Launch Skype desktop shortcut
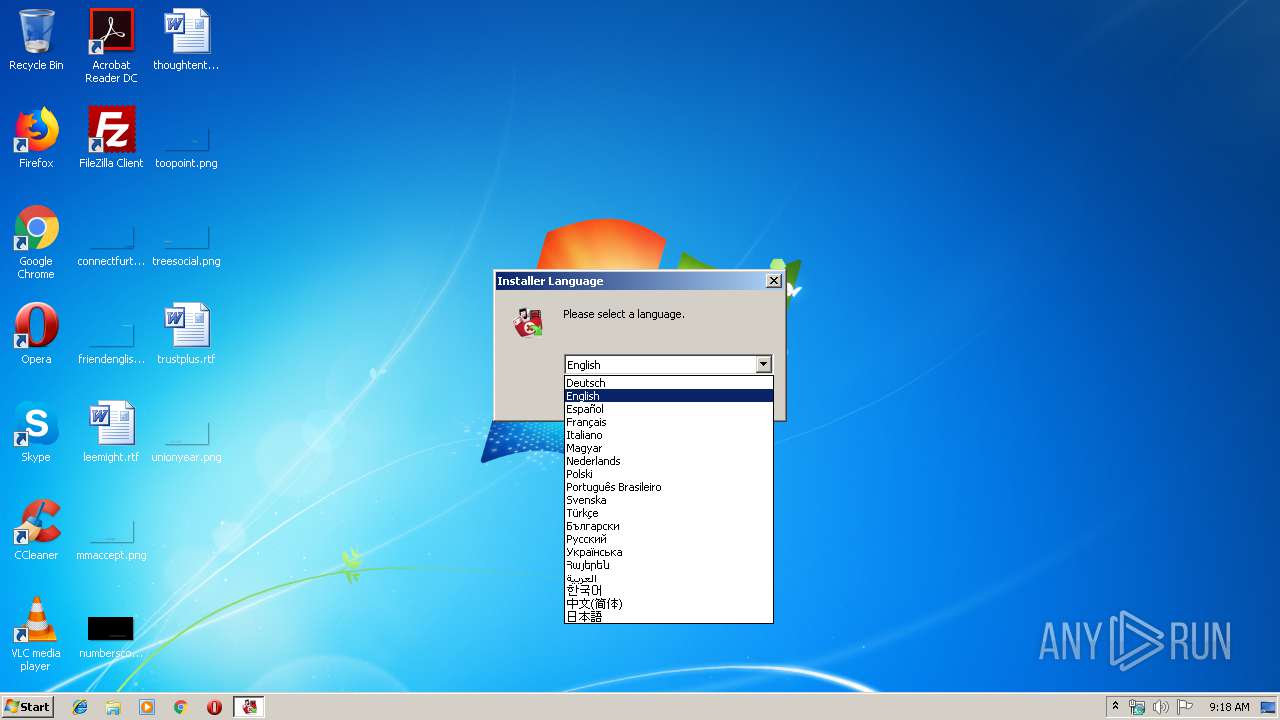1280x720 pixels. click(36, 432)
